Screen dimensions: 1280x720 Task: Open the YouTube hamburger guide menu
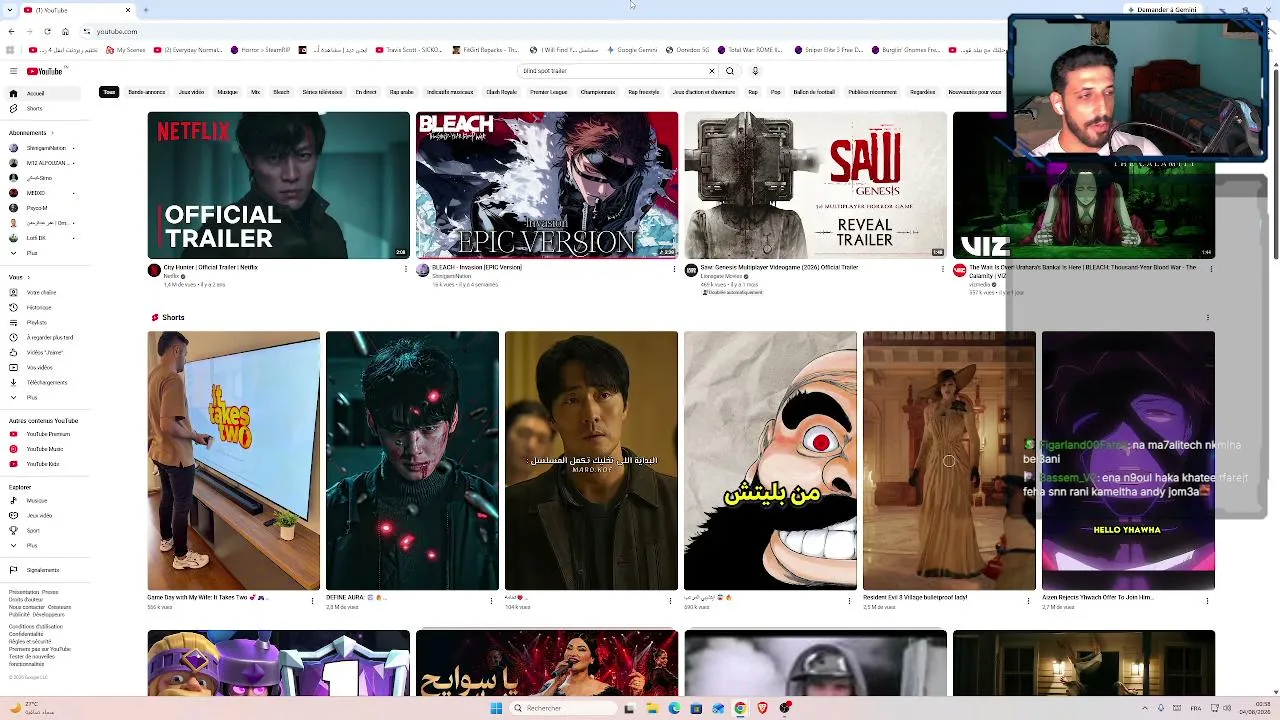tap(13, 71)
